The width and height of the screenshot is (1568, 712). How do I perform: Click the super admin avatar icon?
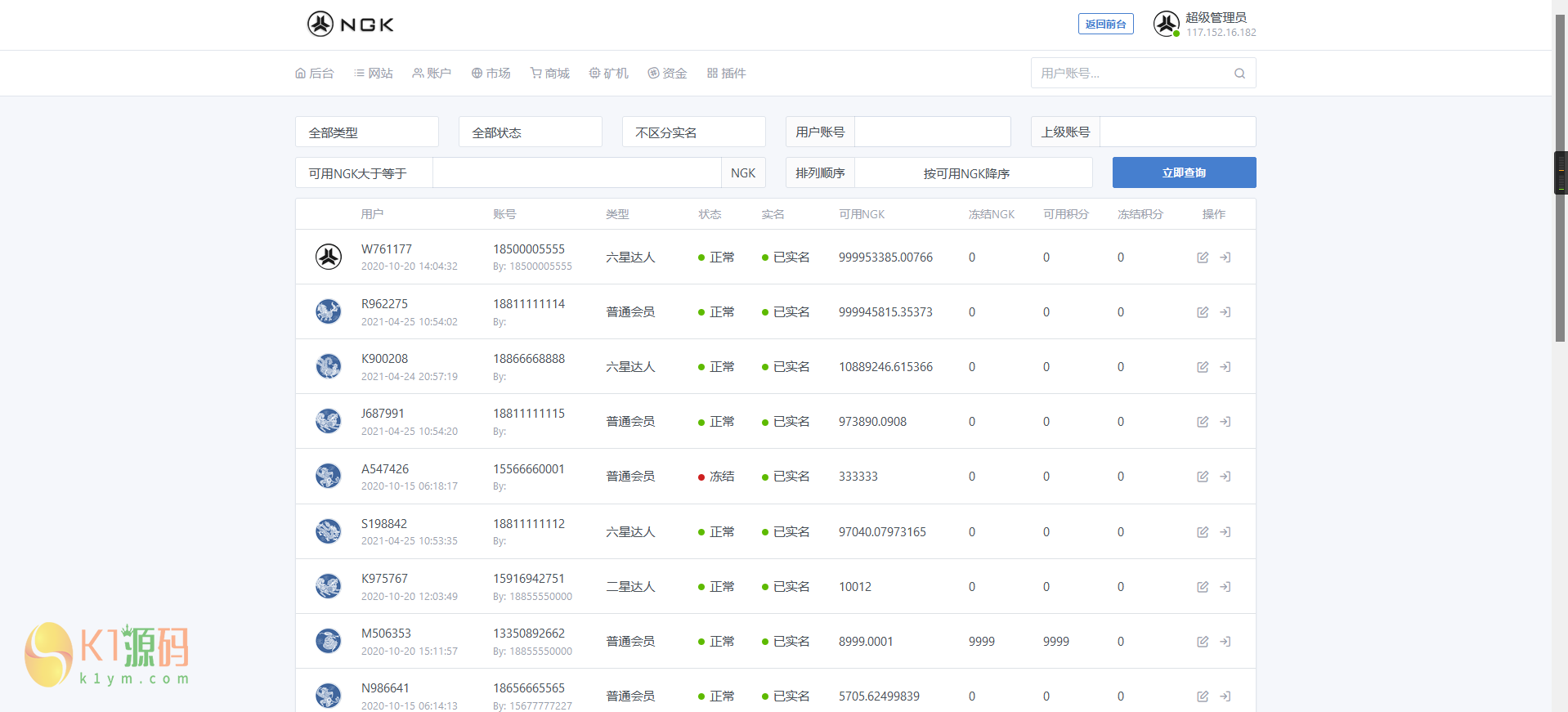pyautogui.click(x=1166, y=25)
